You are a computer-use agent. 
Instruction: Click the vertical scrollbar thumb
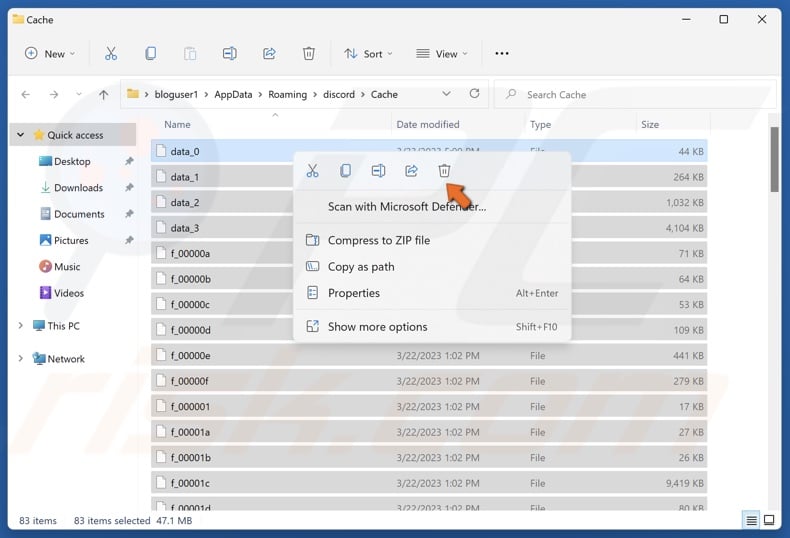[774, 159]
